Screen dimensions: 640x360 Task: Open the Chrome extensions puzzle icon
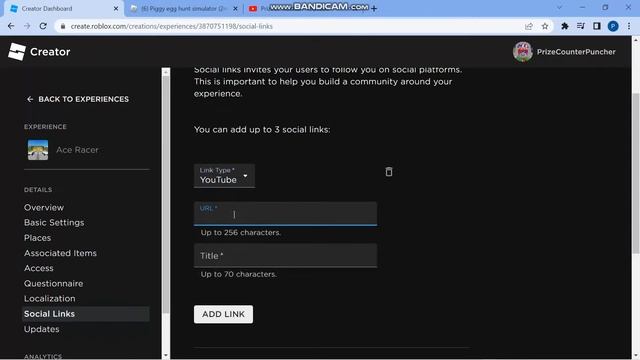(564, 26)
